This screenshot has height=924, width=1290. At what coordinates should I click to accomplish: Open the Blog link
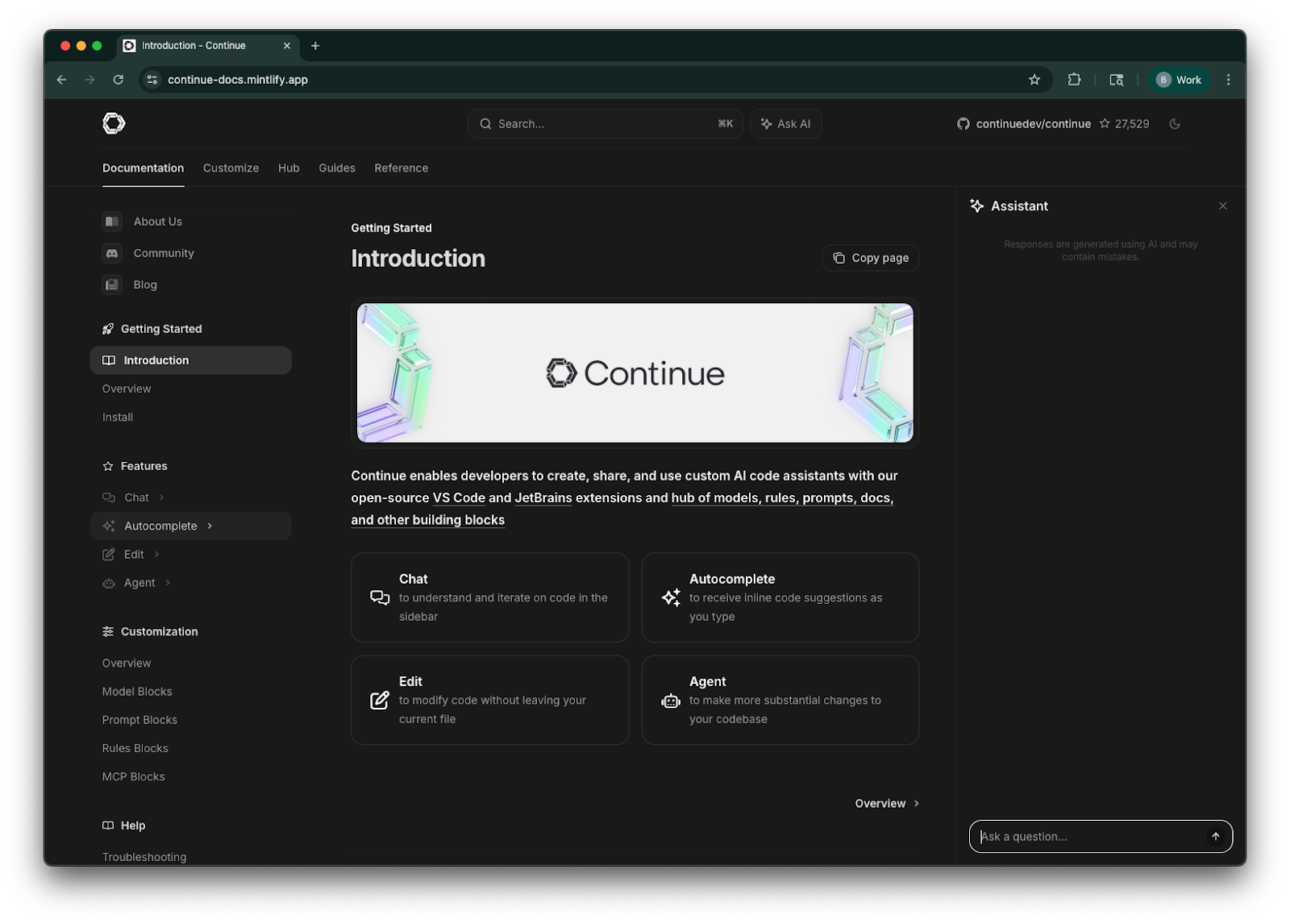click(x=145, y=285)
